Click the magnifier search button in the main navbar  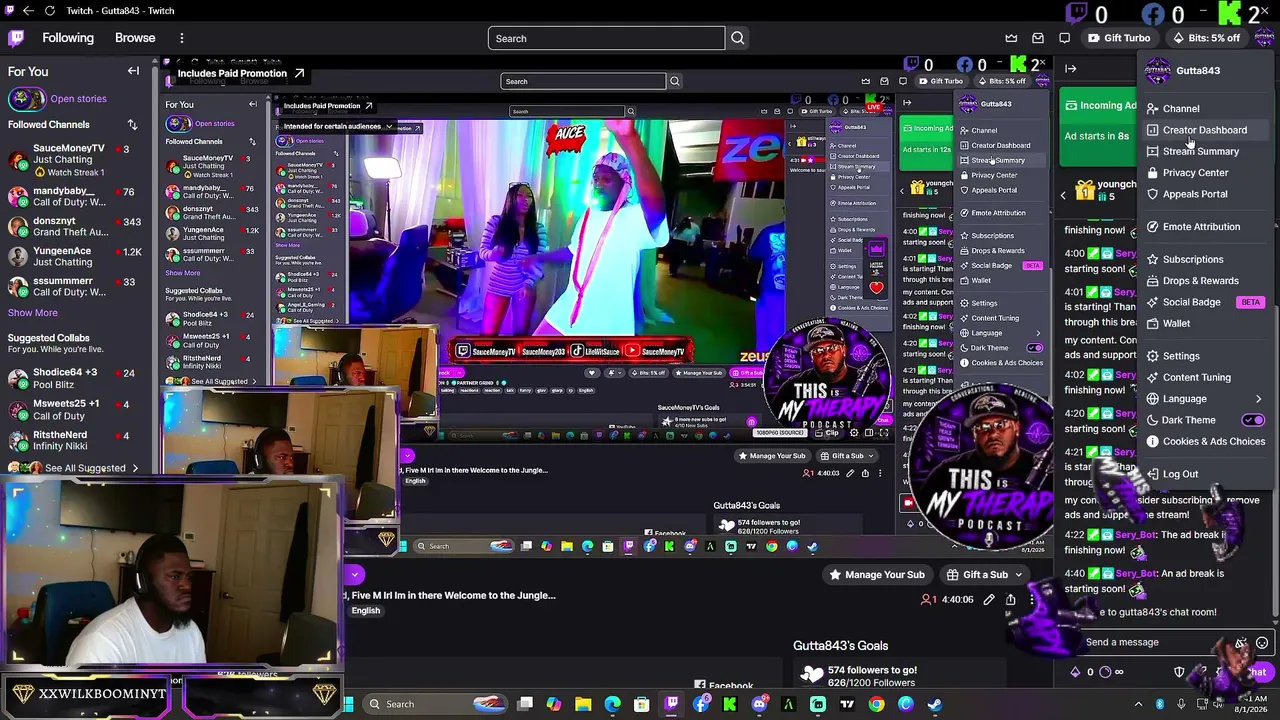tap(738, 38)
